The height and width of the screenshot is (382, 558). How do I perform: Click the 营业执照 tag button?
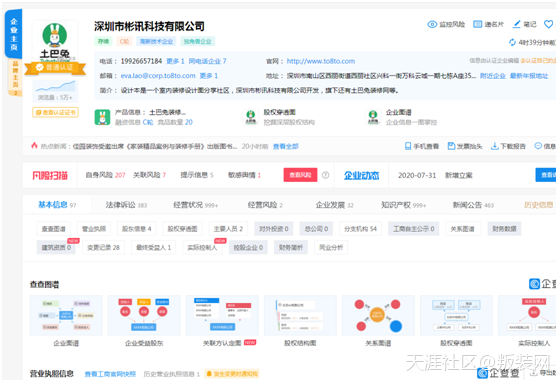(x=94, y=229)
